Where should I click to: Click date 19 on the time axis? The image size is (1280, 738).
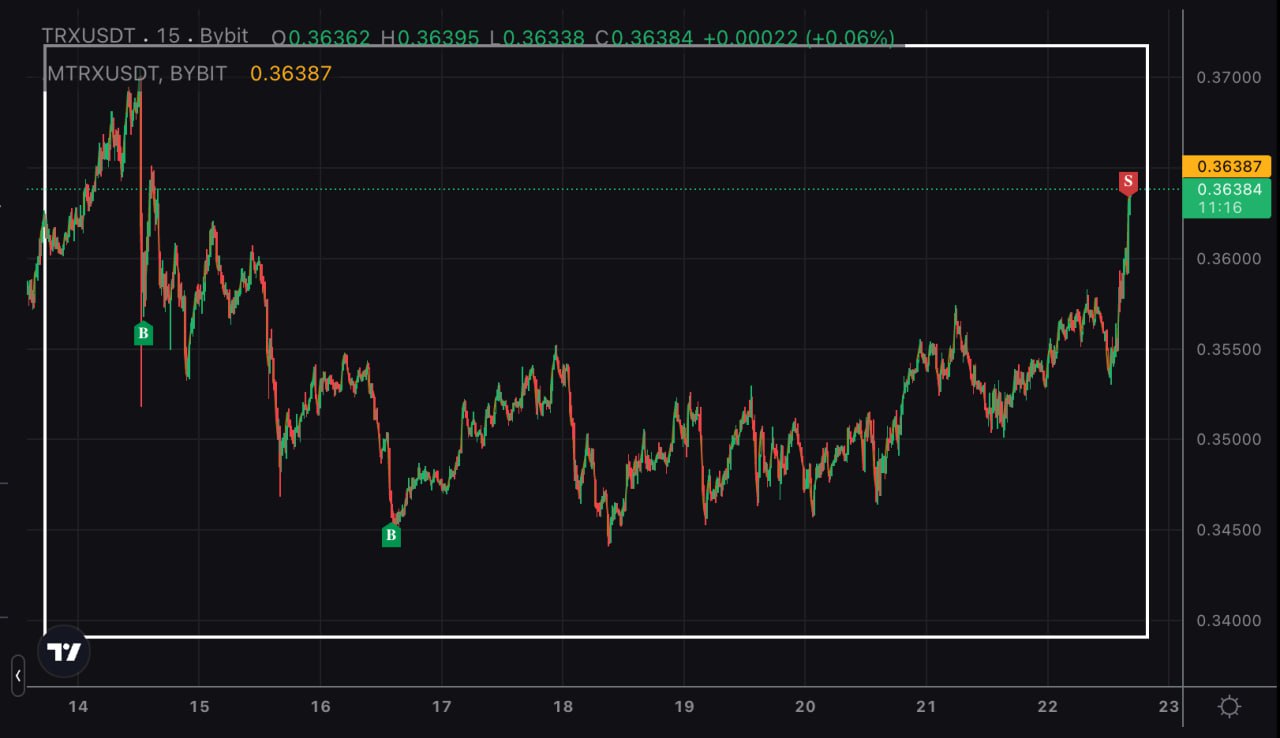click(684, 707)
